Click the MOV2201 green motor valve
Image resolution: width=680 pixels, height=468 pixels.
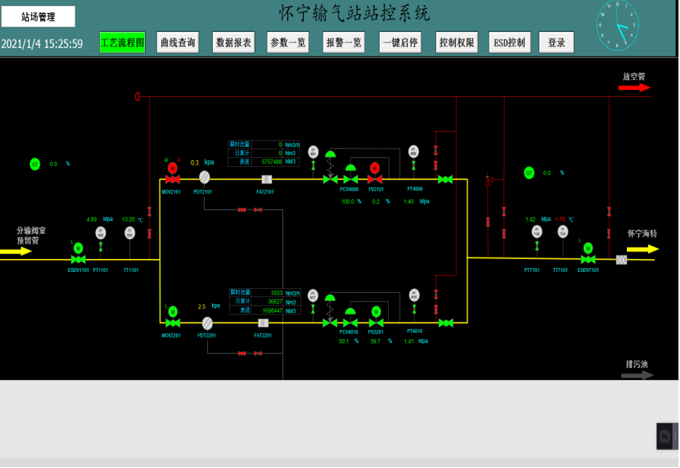tap(171, 311)
